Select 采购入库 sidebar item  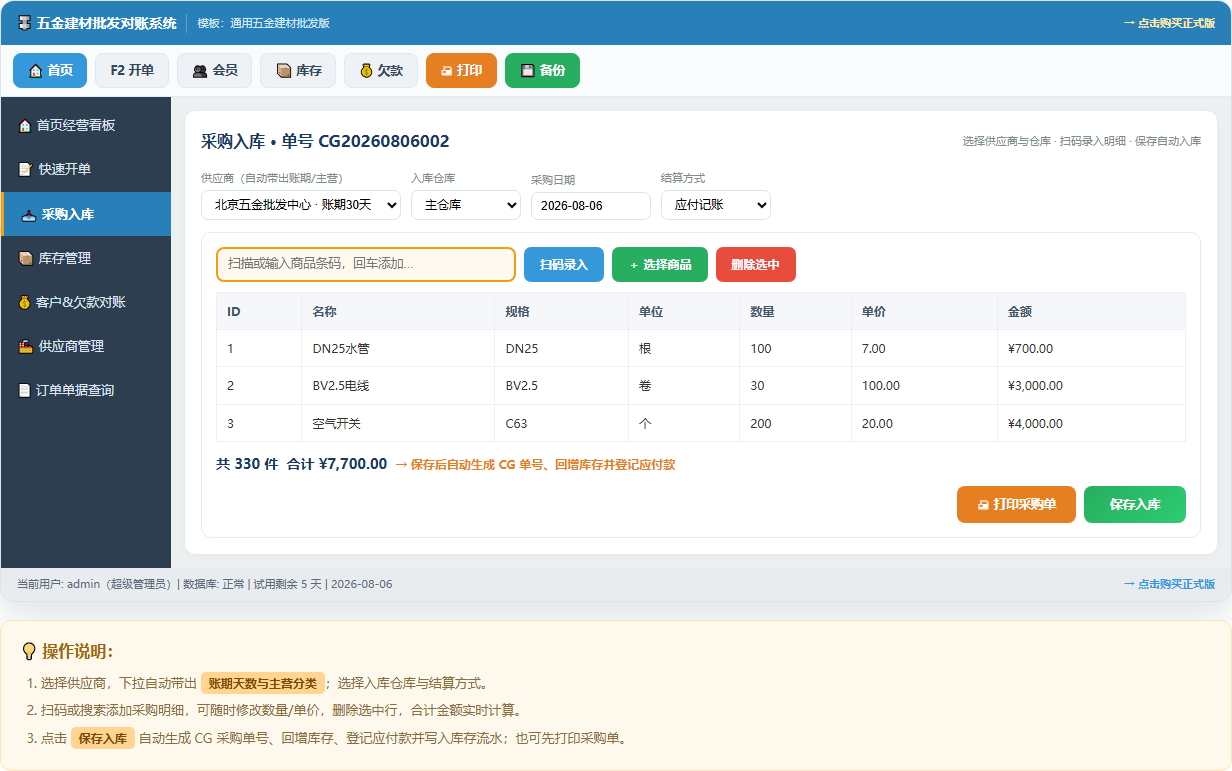coord(86,214)
